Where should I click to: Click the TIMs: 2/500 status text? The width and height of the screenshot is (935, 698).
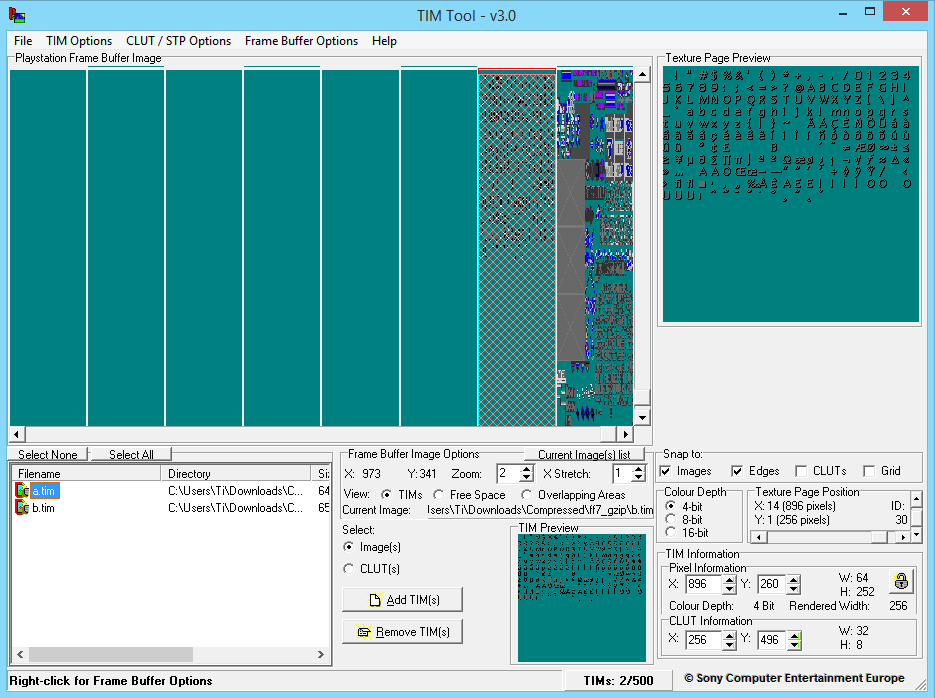(618, 681)
